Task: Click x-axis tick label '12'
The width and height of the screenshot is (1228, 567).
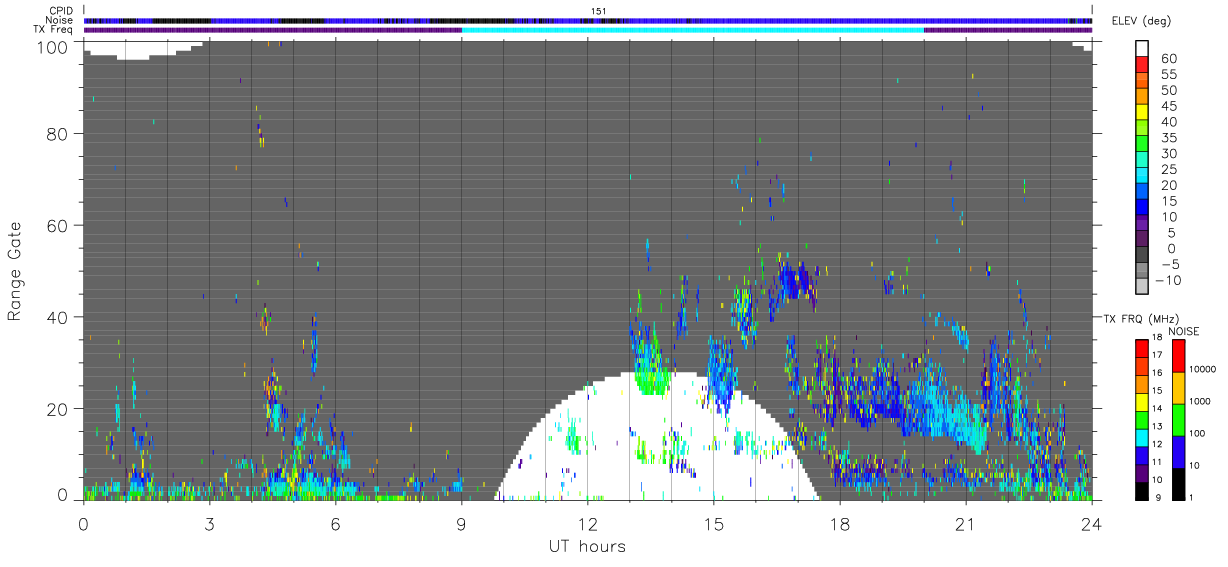Action: (587, 524)
